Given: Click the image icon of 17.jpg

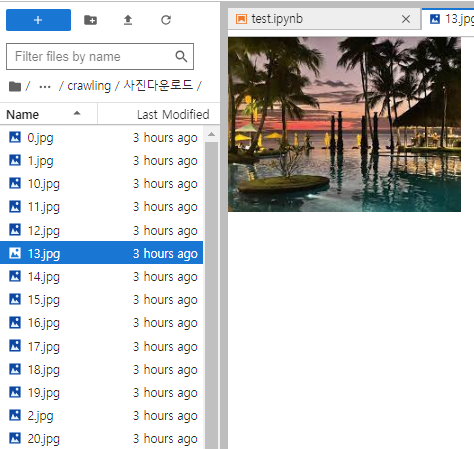Looking at the screenshot, I should (15, 346).
